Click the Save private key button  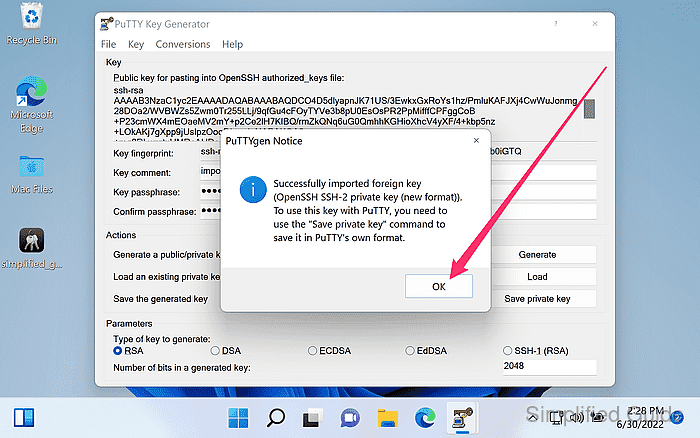coord(537,299)
